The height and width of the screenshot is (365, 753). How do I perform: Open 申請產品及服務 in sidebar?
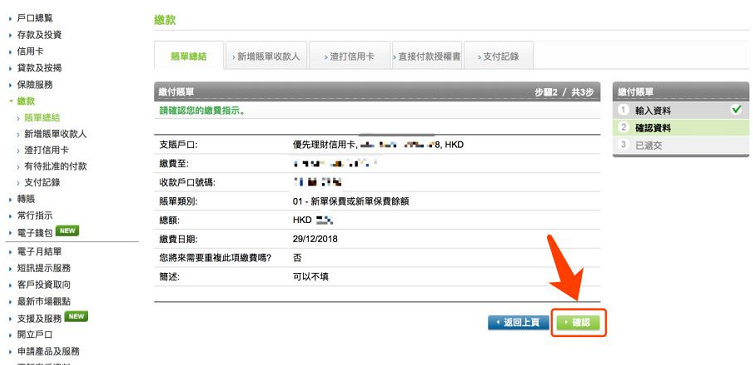coord(49,352)
